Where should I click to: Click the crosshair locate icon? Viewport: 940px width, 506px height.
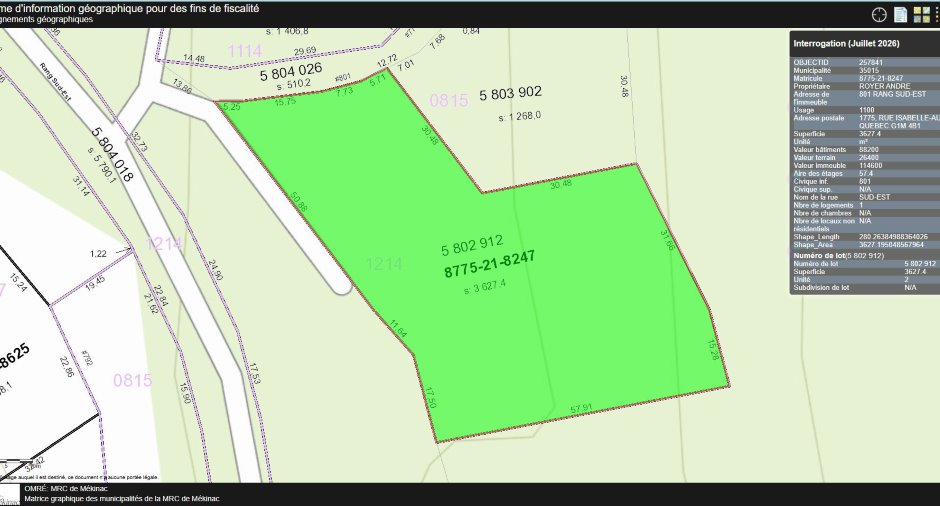click(879, 15)
